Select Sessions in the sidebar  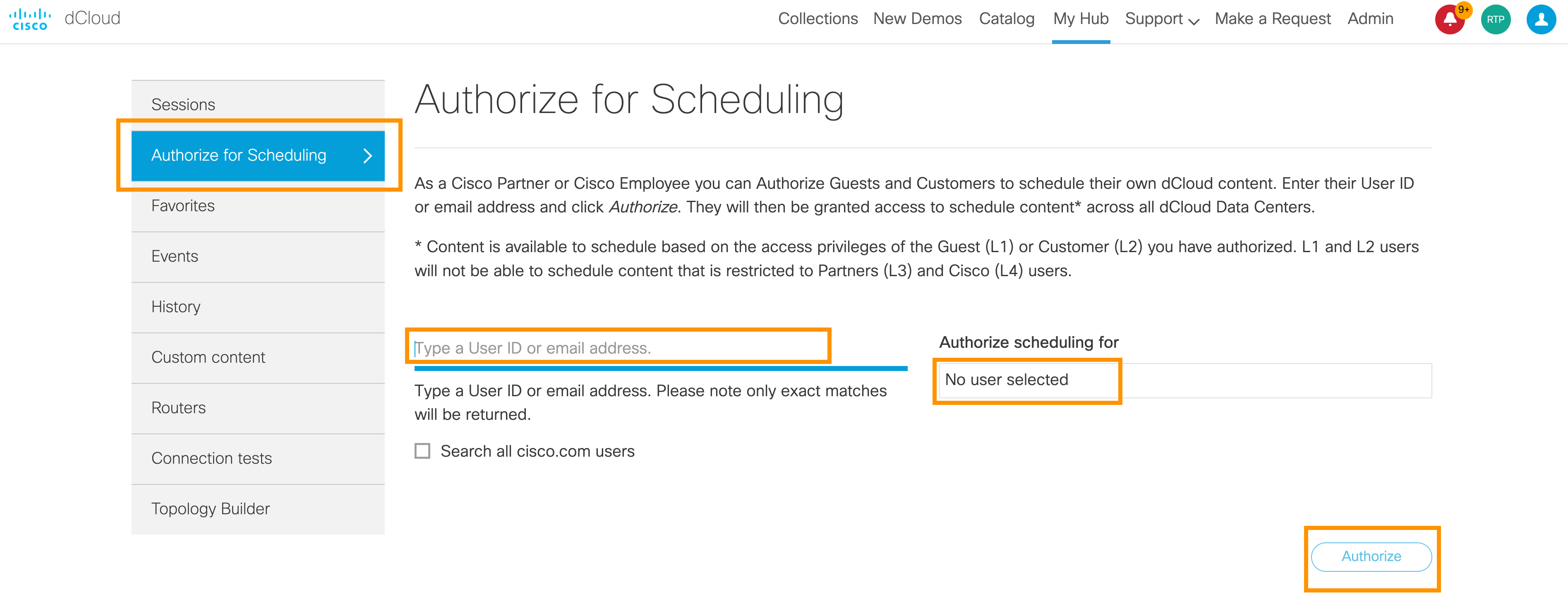183,105
